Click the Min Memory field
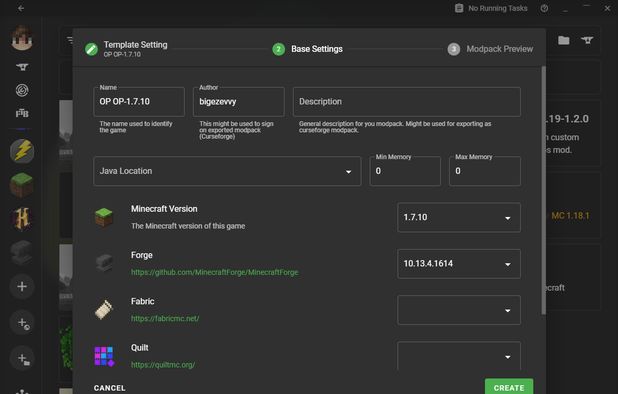This screenshot has width=618, height=394. click(405, 171)
